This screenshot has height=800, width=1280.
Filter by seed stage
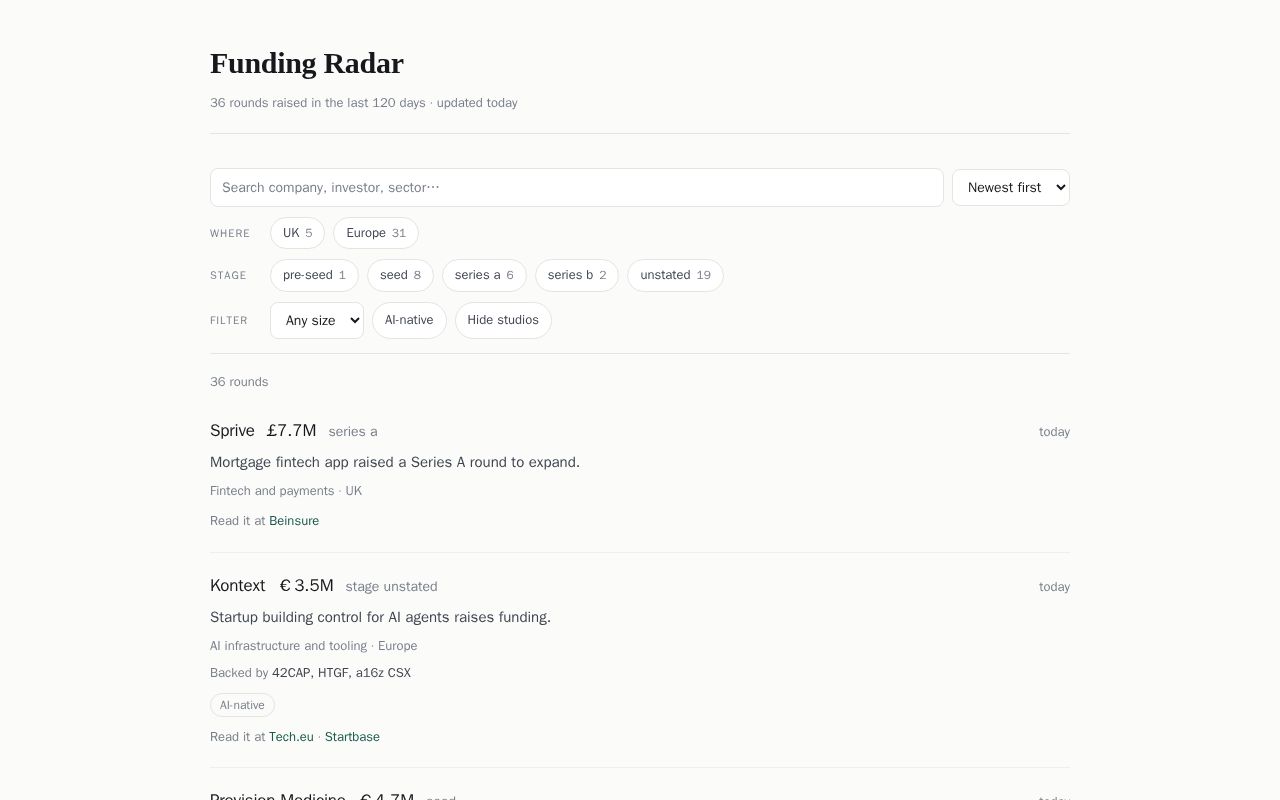coord(400,275)
